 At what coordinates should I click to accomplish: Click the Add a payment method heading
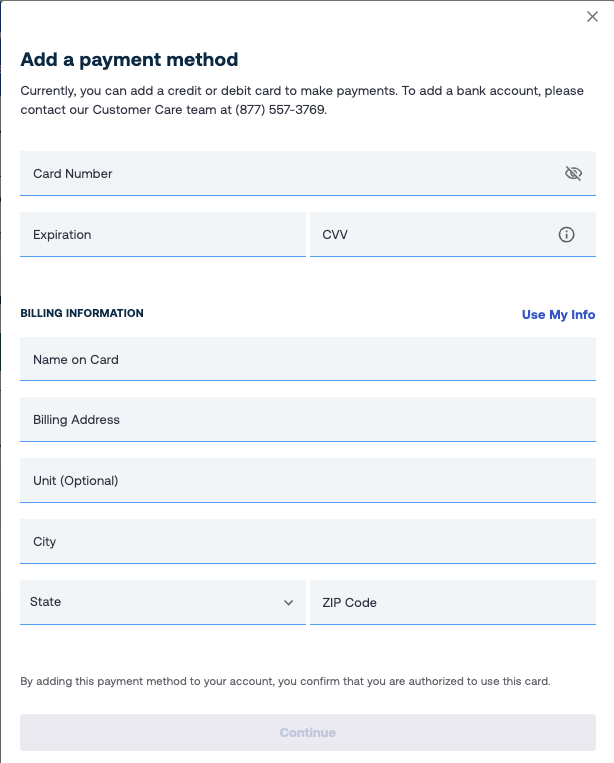pos(129,60)
